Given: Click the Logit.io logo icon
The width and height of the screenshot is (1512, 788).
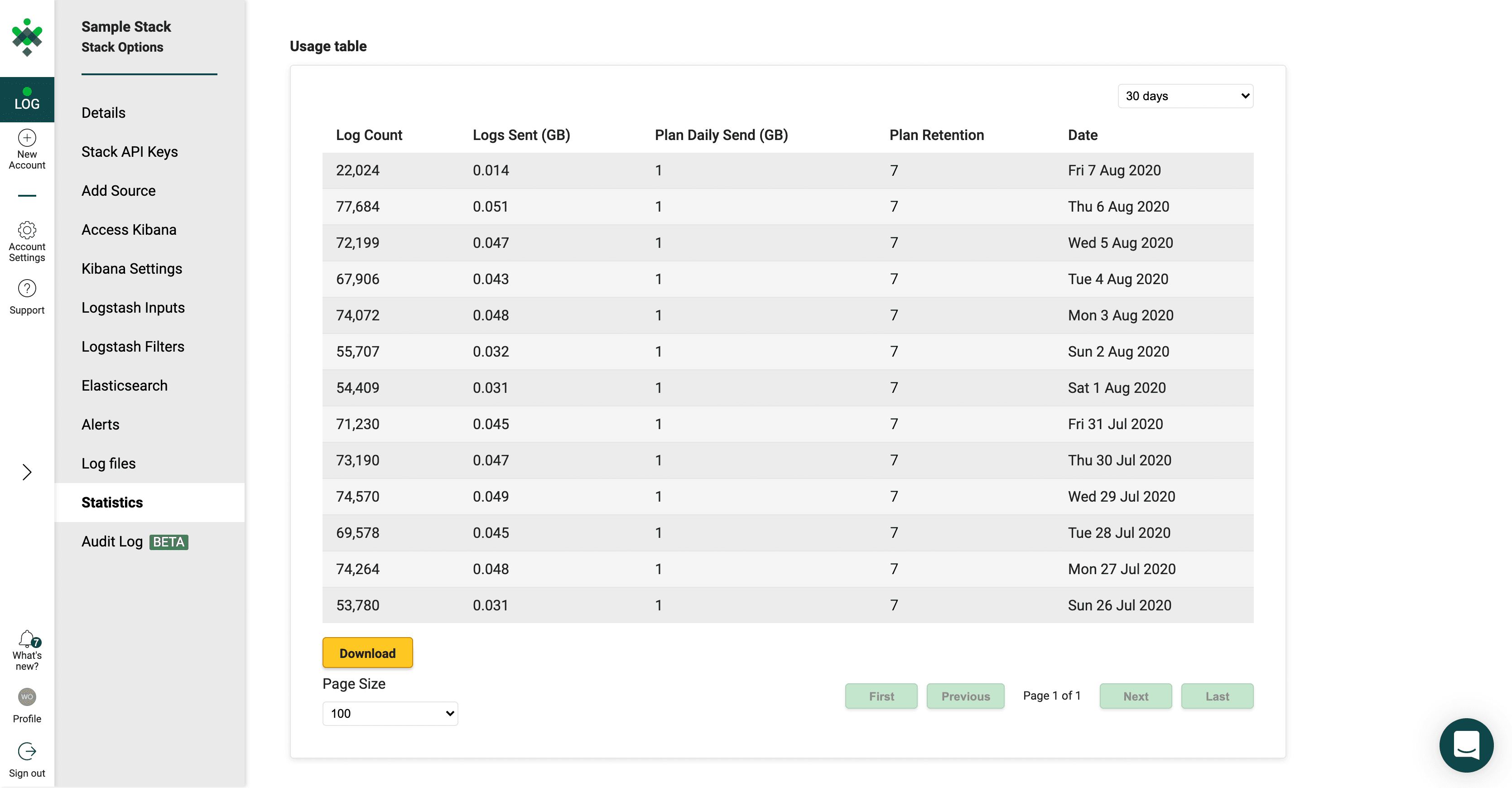Looking at the screenshot, I should 27,37.
